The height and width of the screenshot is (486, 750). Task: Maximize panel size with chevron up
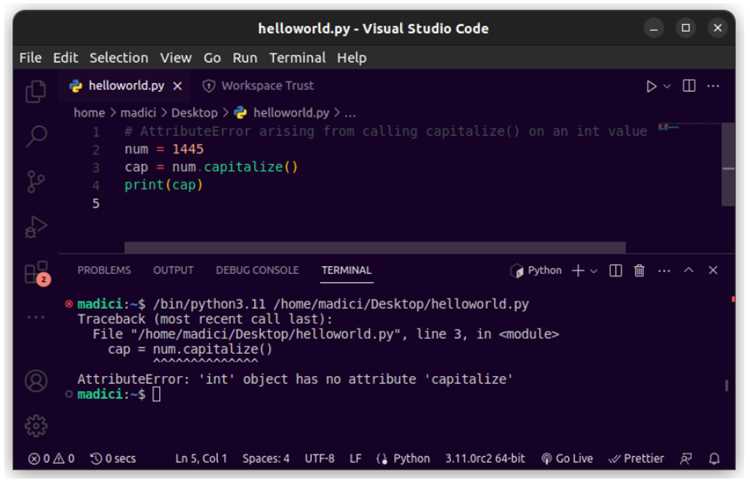click(x=688, y=270)
